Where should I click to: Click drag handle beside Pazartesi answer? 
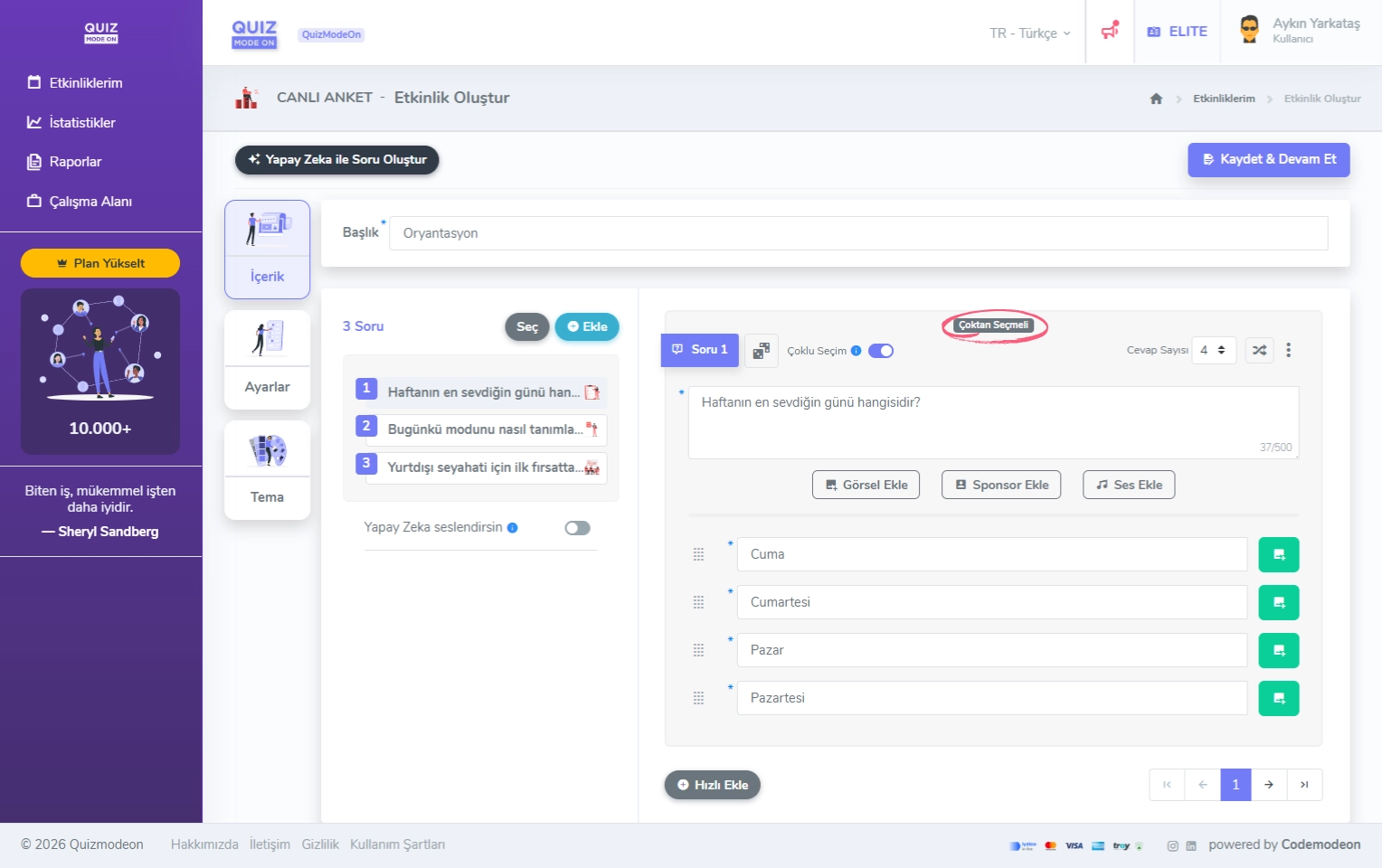click(x=698, y=698)
